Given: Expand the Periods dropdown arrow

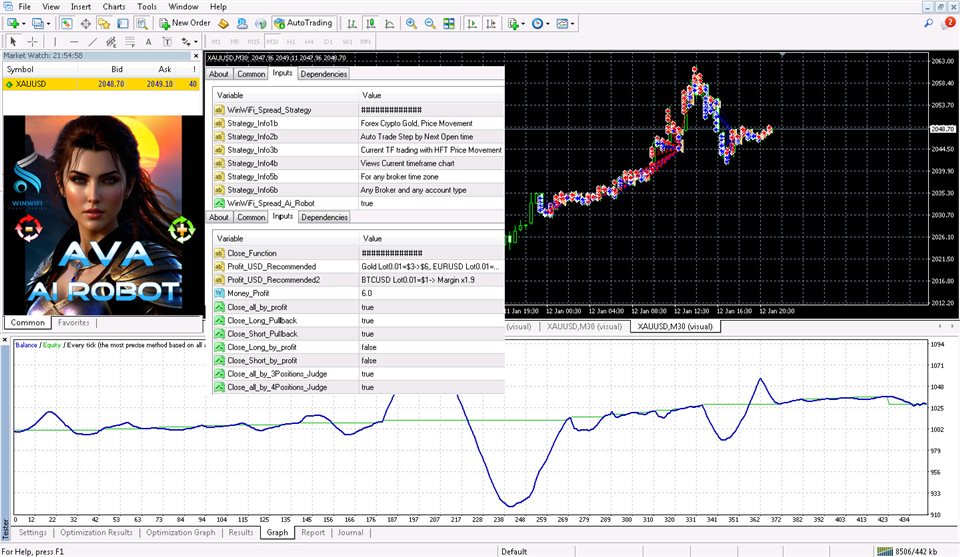Looking at the screenshot, I should coord(547,24).
